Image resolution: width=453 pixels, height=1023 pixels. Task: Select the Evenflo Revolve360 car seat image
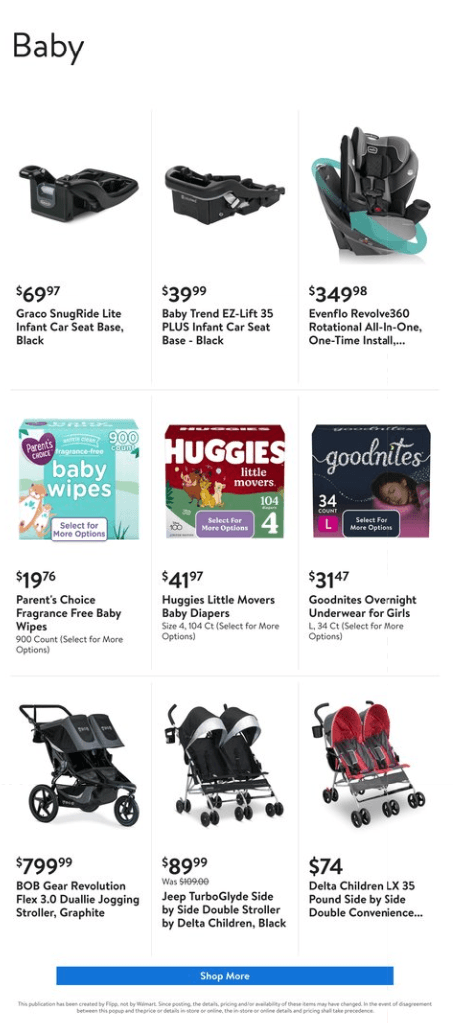tap(371, 194)
